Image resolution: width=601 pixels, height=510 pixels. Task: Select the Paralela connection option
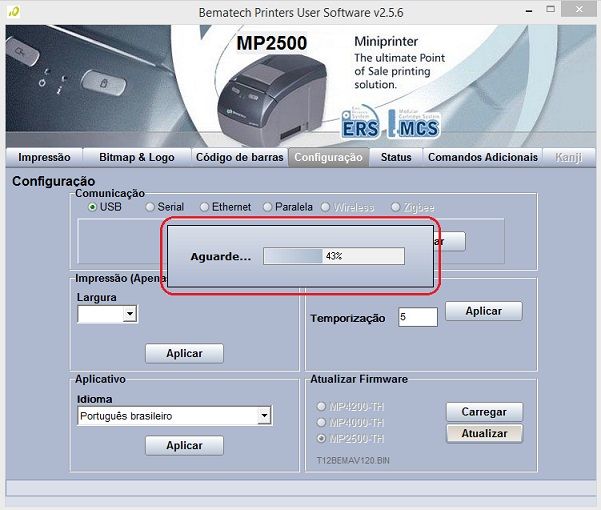click(x=268, y=207)
